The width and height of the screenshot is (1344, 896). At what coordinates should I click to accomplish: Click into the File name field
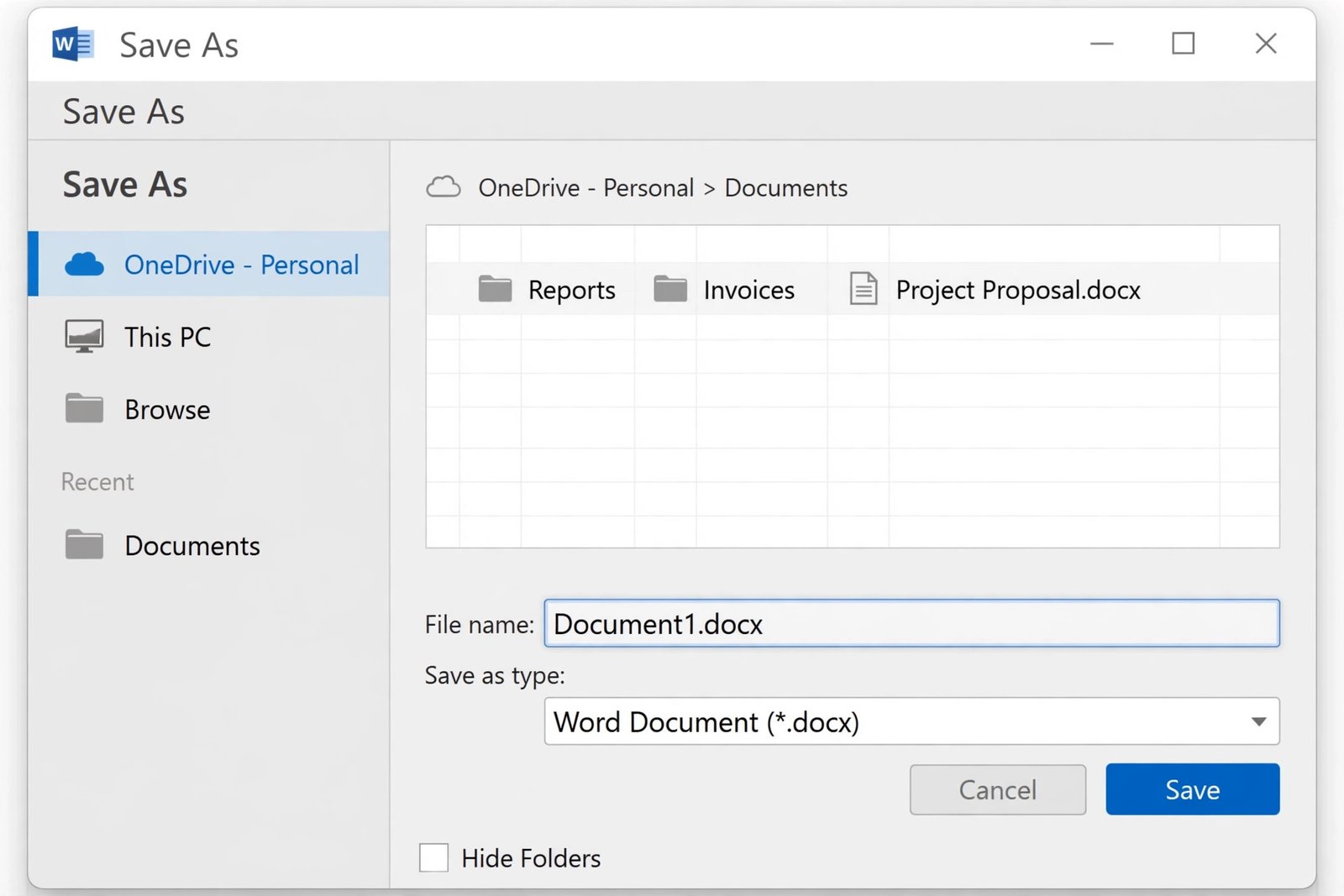pyautogui.click(x=911, y=623)
